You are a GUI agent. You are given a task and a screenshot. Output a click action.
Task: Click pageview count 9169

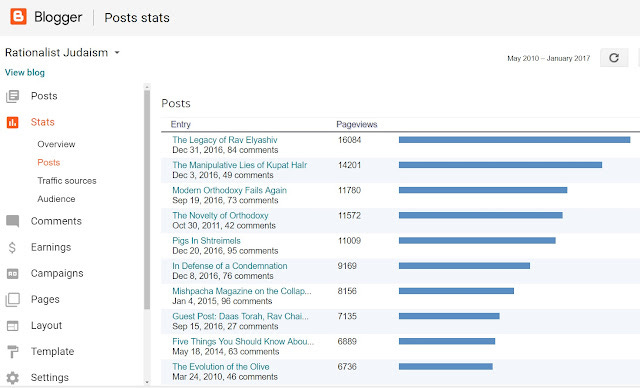point(347,266)
